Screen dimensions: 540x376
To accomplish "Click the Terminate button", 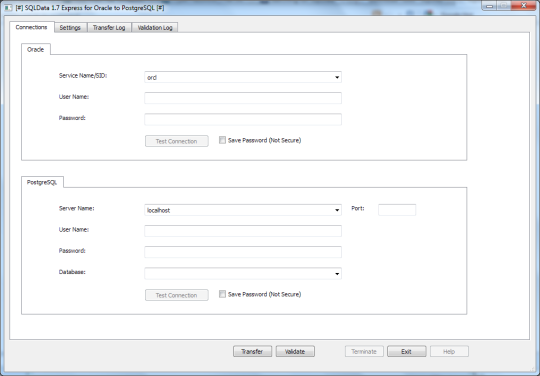I will click(364, 352).
